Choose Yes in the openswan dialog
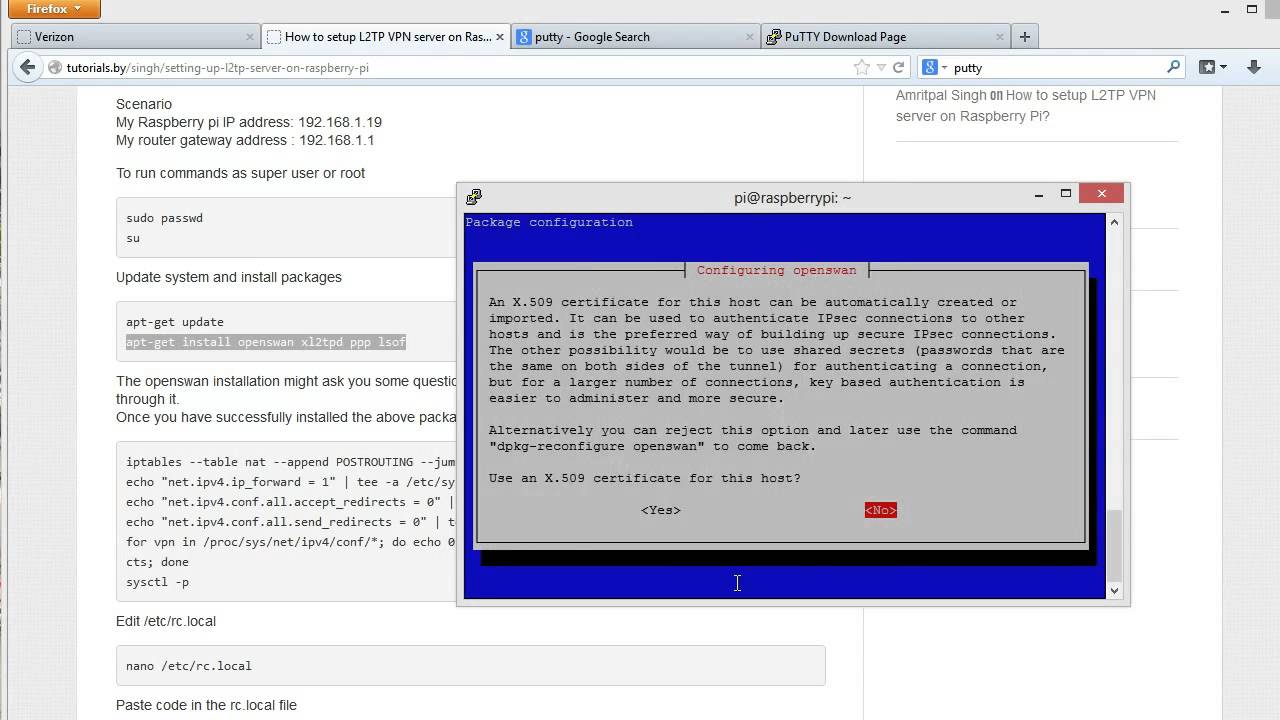1280x720 pixels. pos(661,510)
